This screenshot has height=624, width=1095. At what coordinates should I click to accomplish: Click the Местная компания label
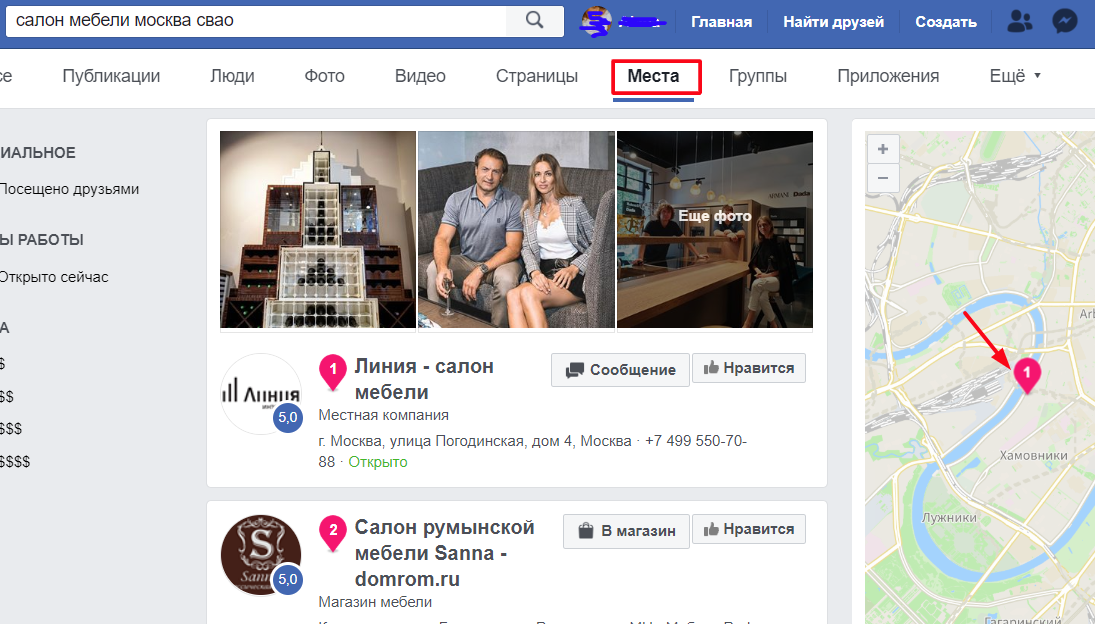[x=383, y=415]
